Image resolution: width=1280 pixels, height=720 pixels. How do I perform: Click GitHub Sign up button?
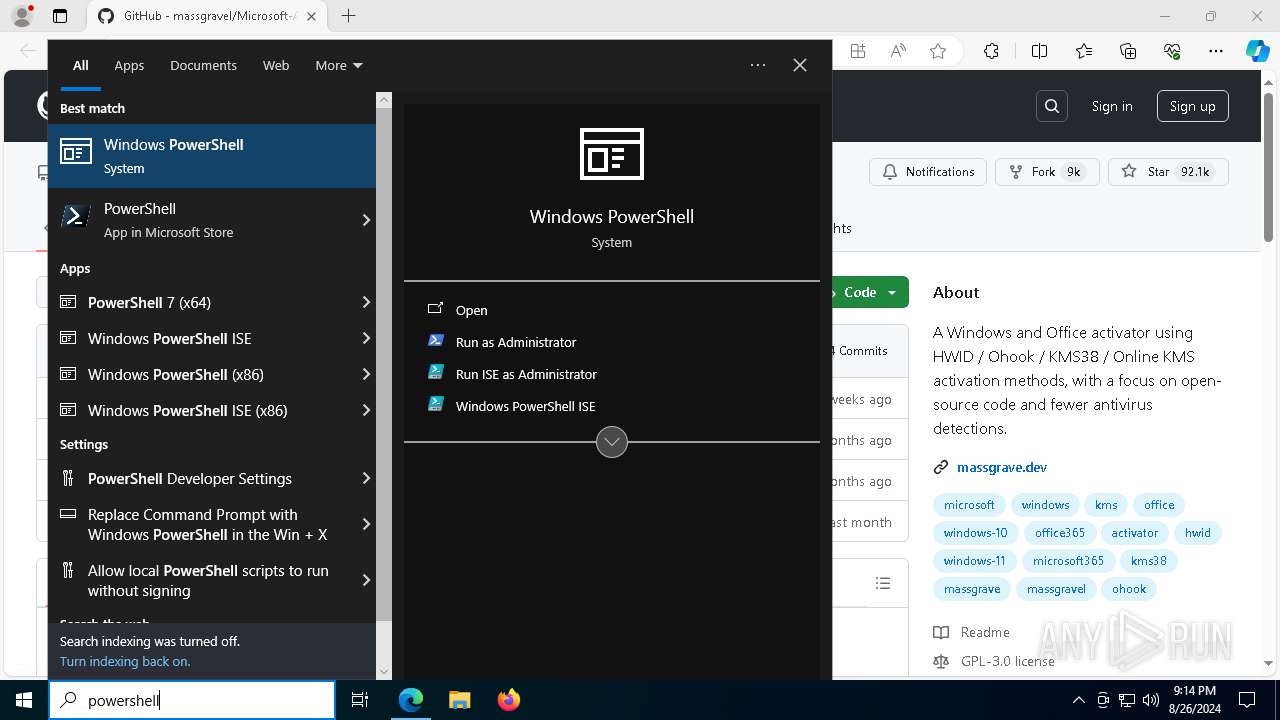tap(1193, 106)
